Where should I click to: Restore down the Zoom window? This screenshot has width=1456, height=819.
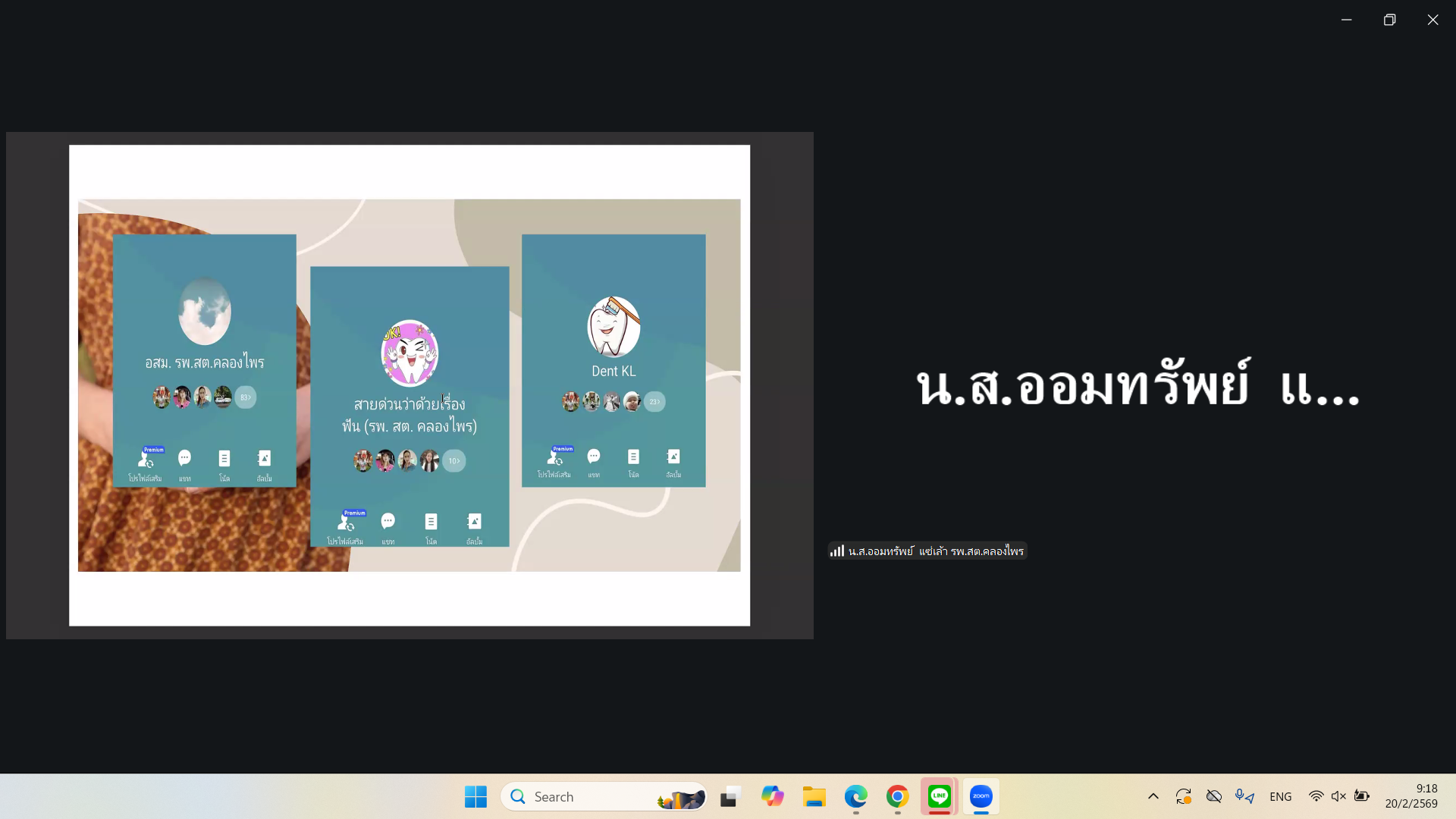(x=1389, y=20)
